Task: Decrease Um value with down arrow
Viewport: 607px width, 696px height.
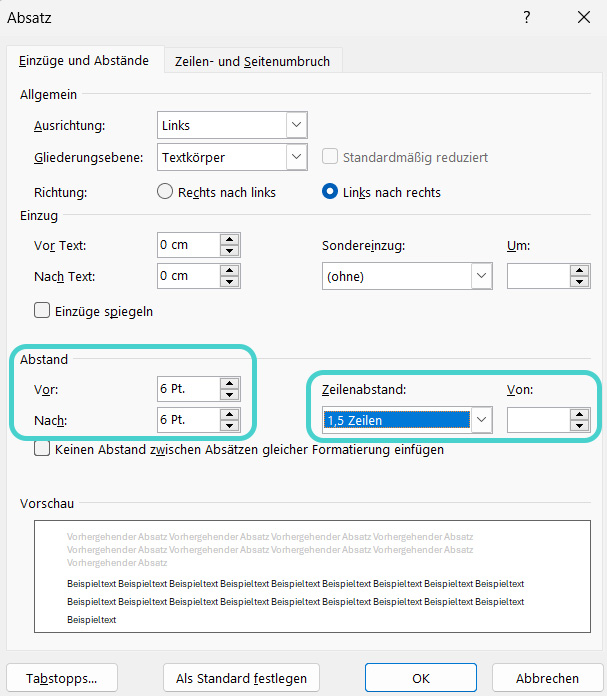Action: click(x=579, y=282)
